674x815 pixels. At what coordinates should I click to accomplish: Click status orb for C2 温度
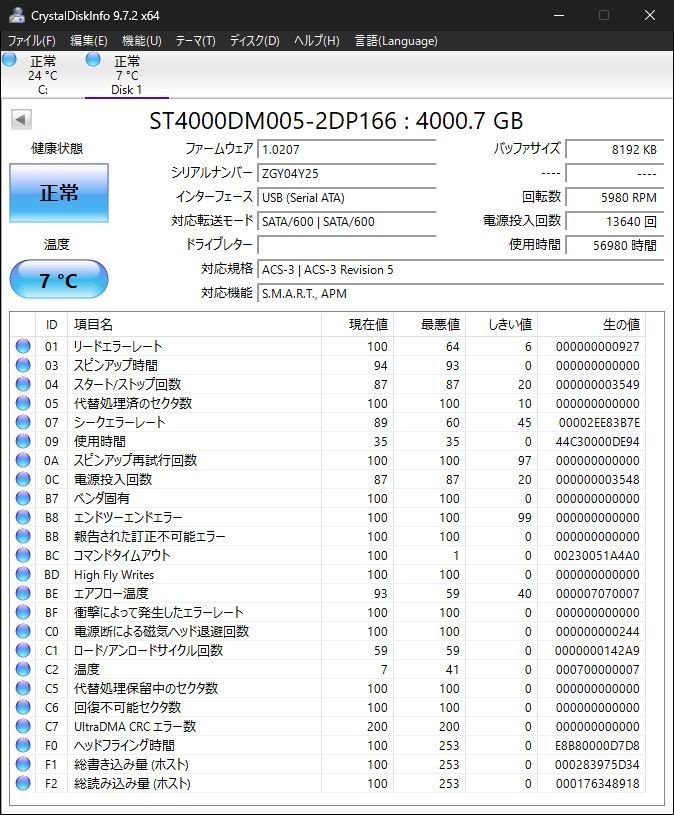(x=23, y=669)
